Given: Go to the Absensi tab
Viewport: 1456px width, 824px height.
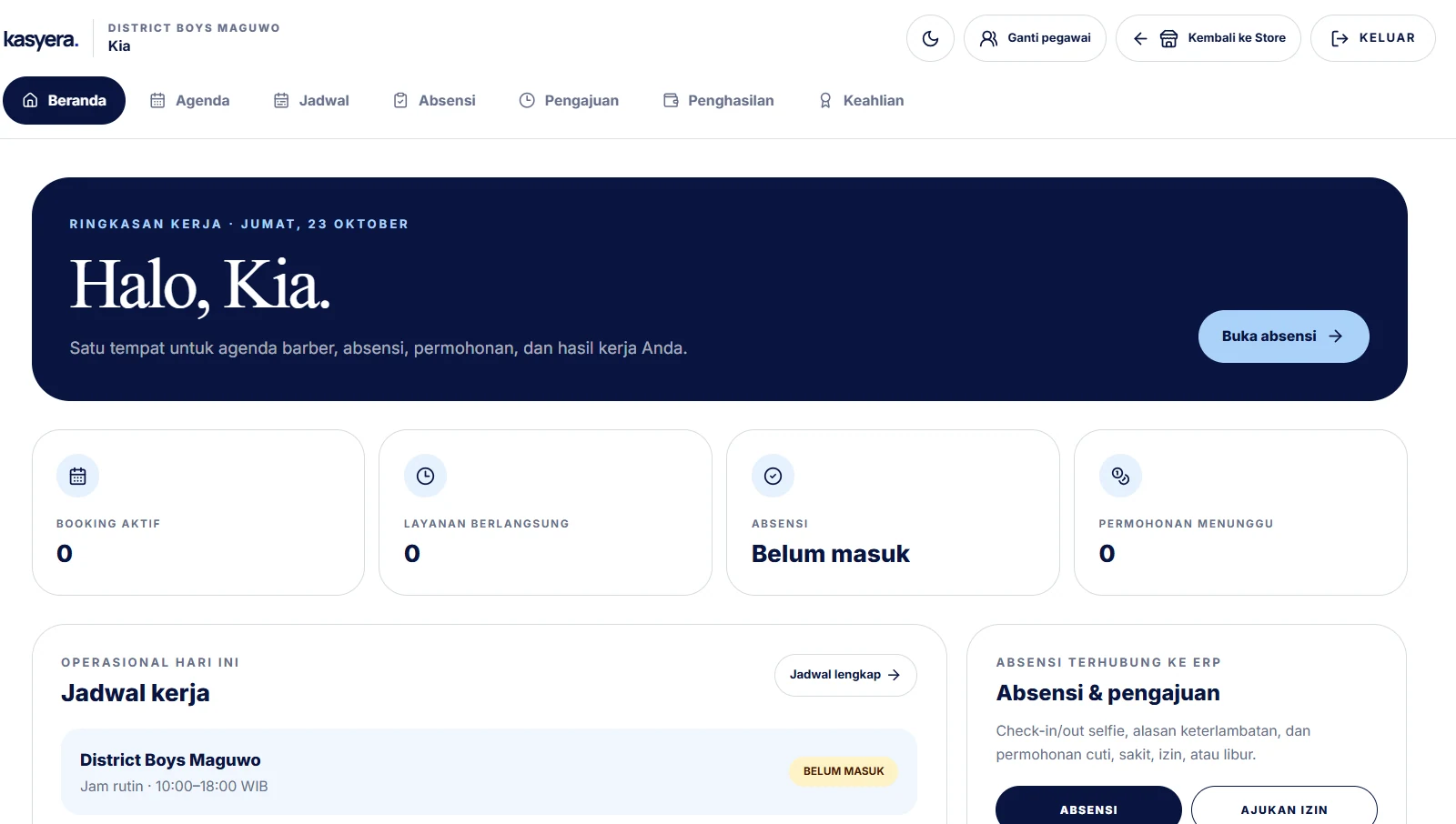Looking at the screenshot, I should coord(434,100).
